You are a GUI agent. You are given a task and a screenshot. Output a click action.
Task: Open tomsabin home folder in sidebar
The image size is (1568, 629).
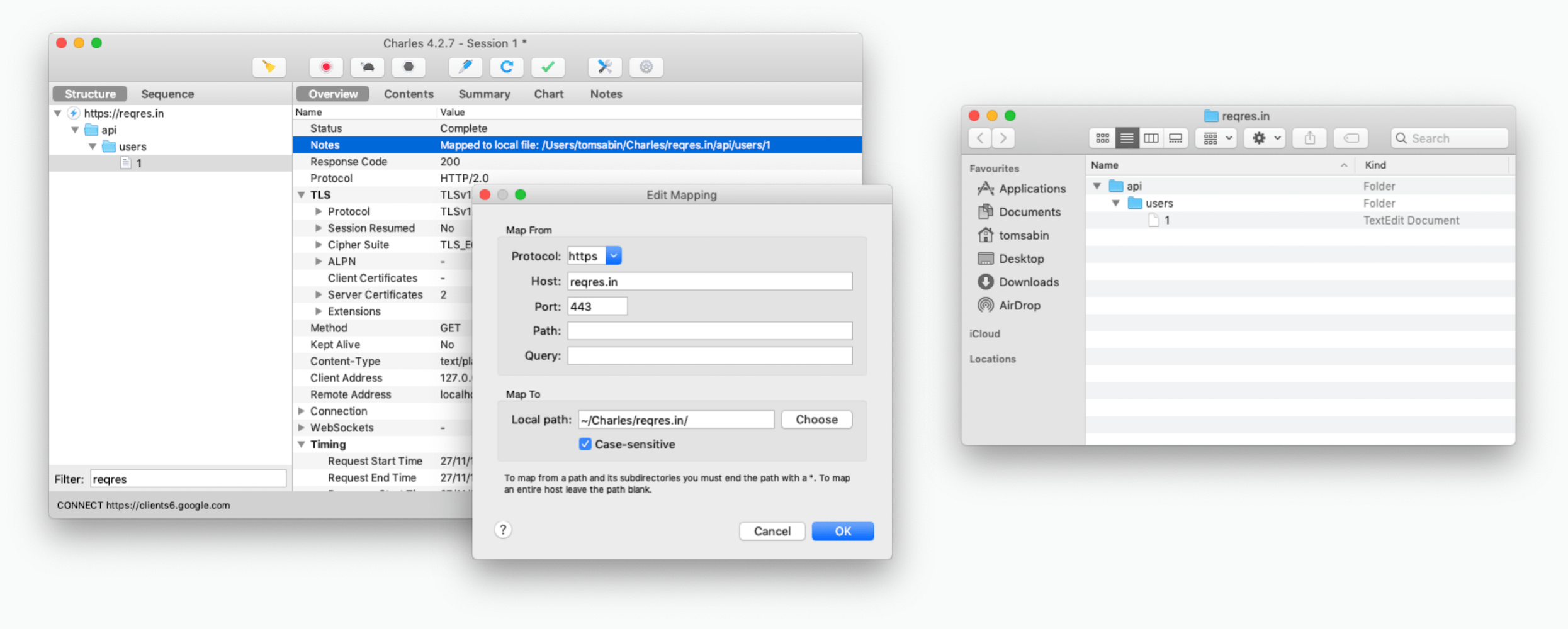(x=1013, y=235)
